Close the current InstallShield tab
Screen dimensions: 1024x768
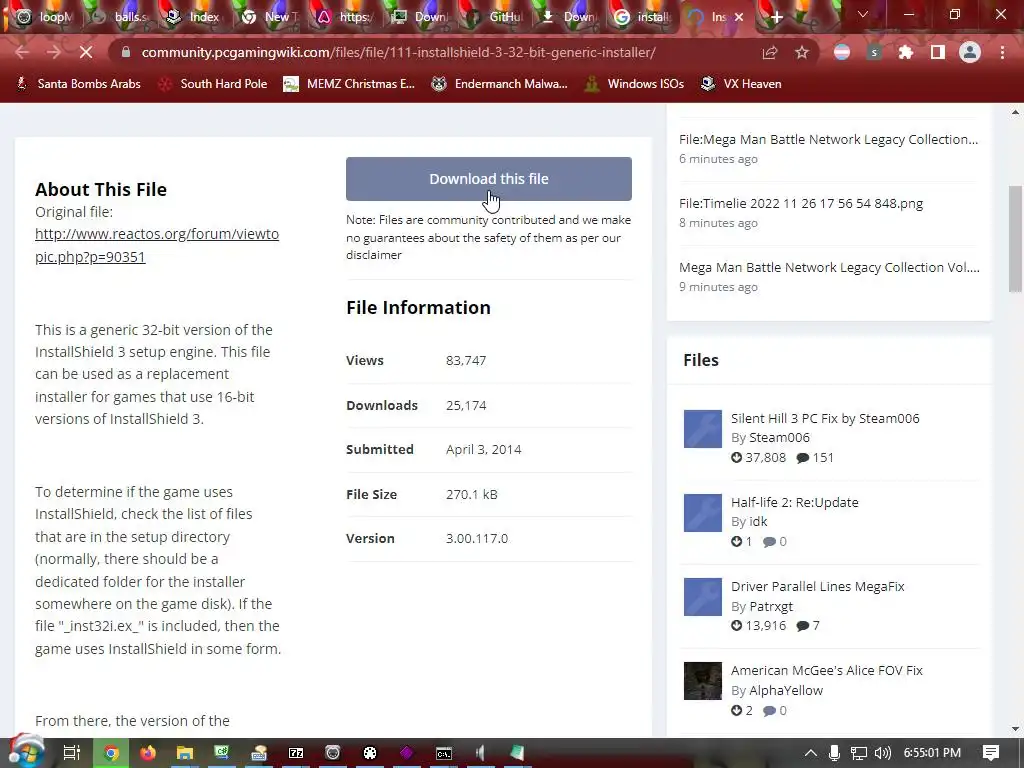click(x=739, y=17)
